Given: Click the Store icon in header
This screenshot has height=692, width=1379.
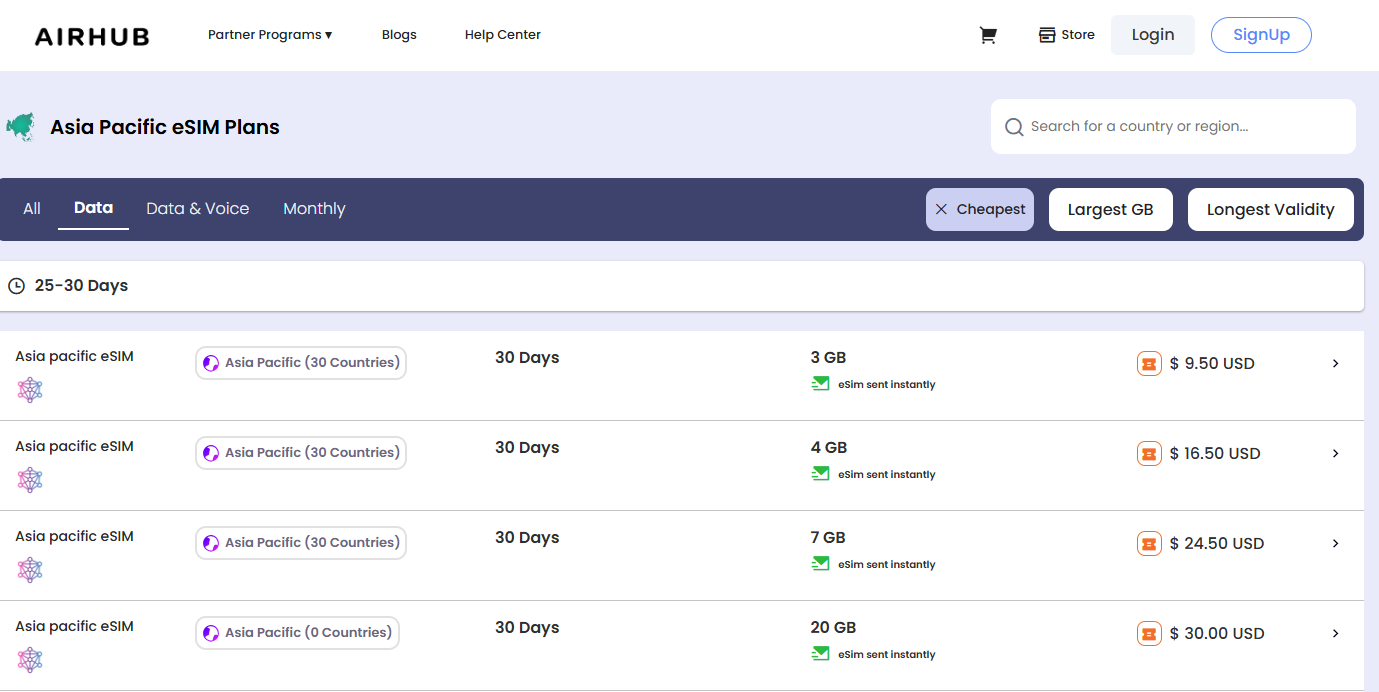Looking at the screenshot, I should [x=1047, y=35].
